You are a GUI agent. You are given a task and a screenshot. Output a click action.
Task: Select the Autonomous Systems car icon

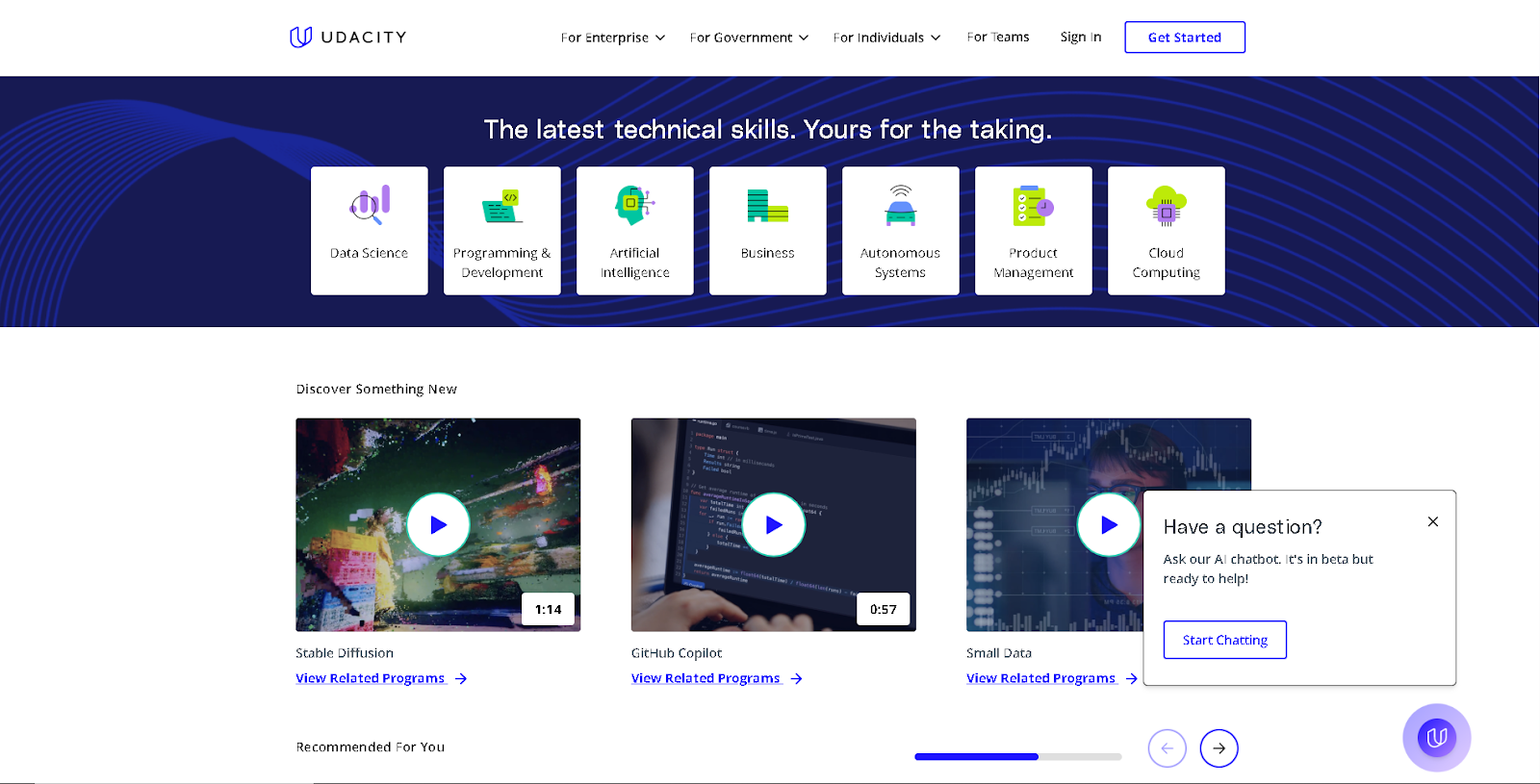coord(900,205)
